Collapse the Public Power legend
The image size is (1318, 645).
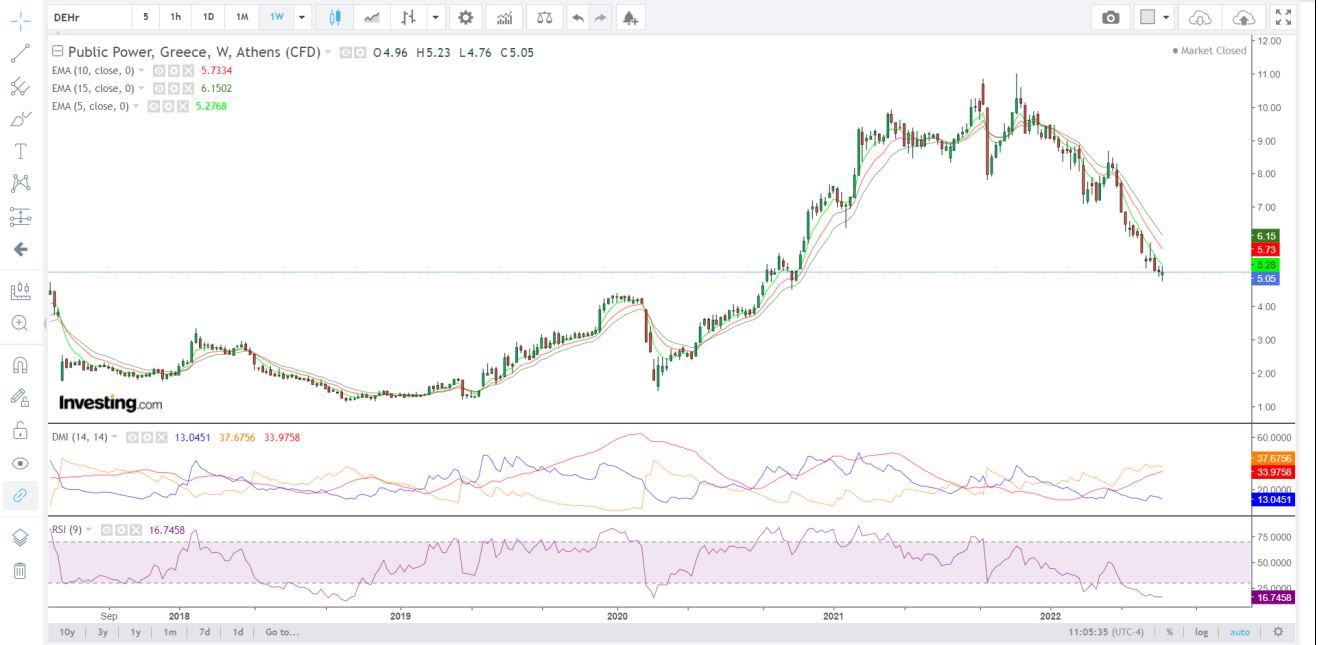click(x=57, y=51)
